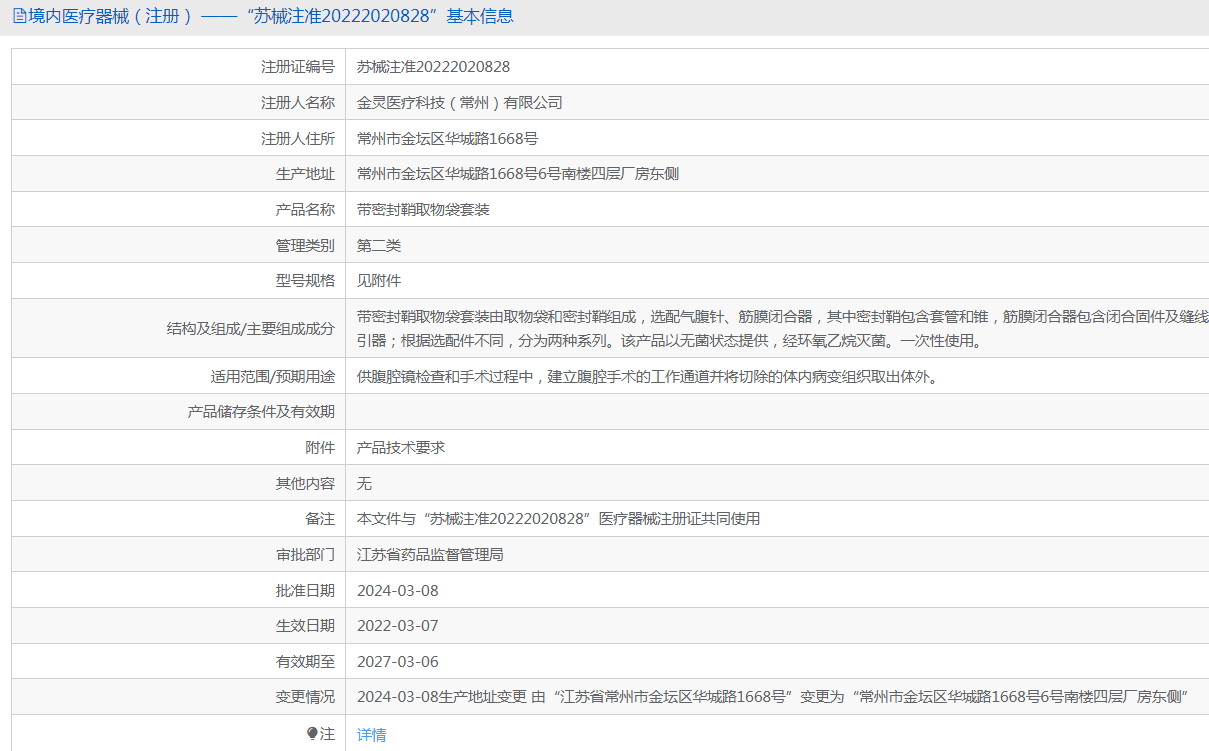The width and height of the screenshot is (1209, 751).
Task: Click the bulb icon next to 注
Action: (x=313, y=733)
